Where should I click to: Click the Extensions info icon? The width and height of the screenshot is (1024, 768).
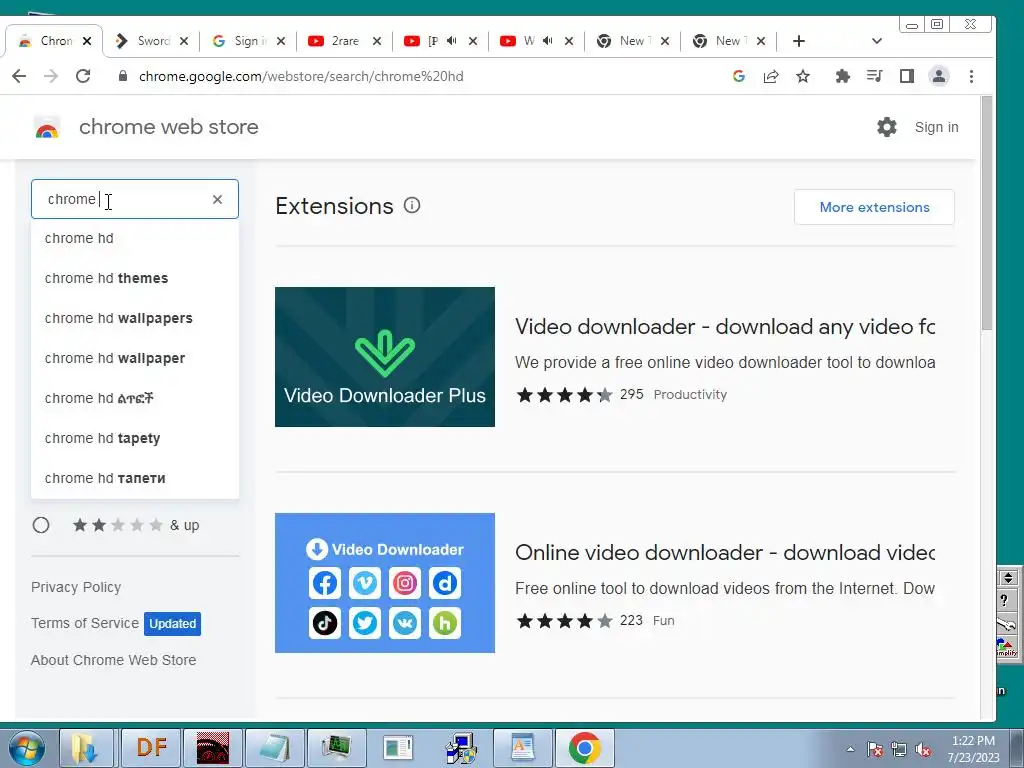click(412, 206)
